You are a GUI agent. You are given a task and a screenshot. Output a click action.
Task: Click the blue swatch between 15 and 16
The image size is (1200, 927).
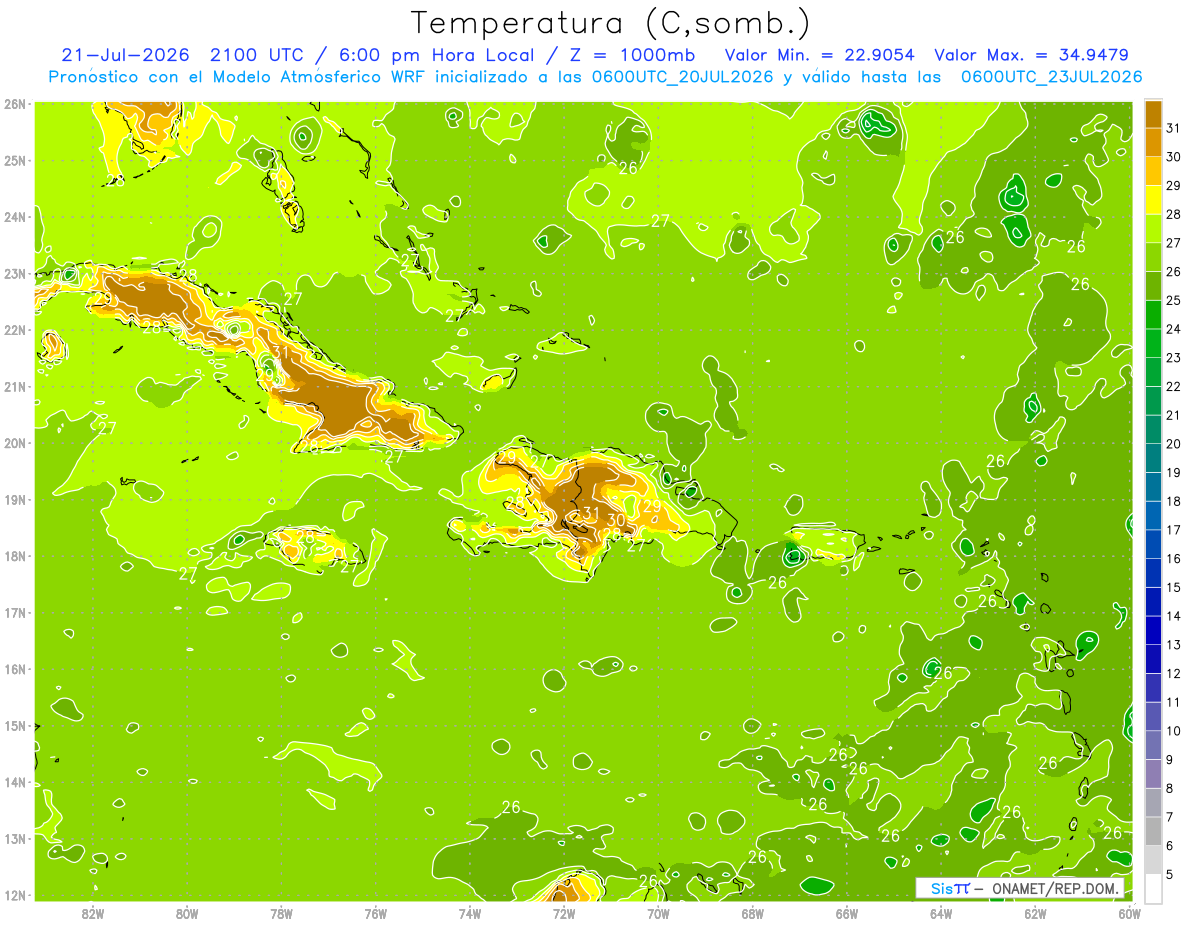[x=1153, y=573]
